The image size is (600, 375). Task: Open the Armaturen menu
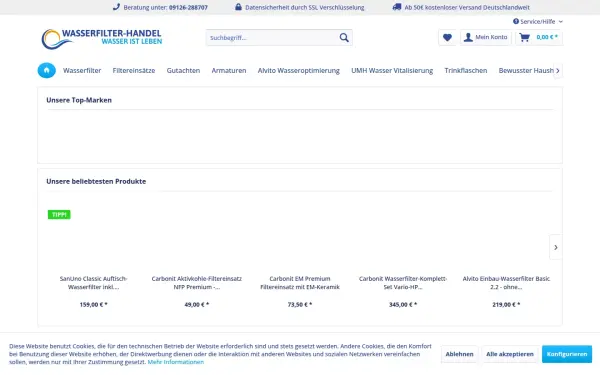click(229, 70)
